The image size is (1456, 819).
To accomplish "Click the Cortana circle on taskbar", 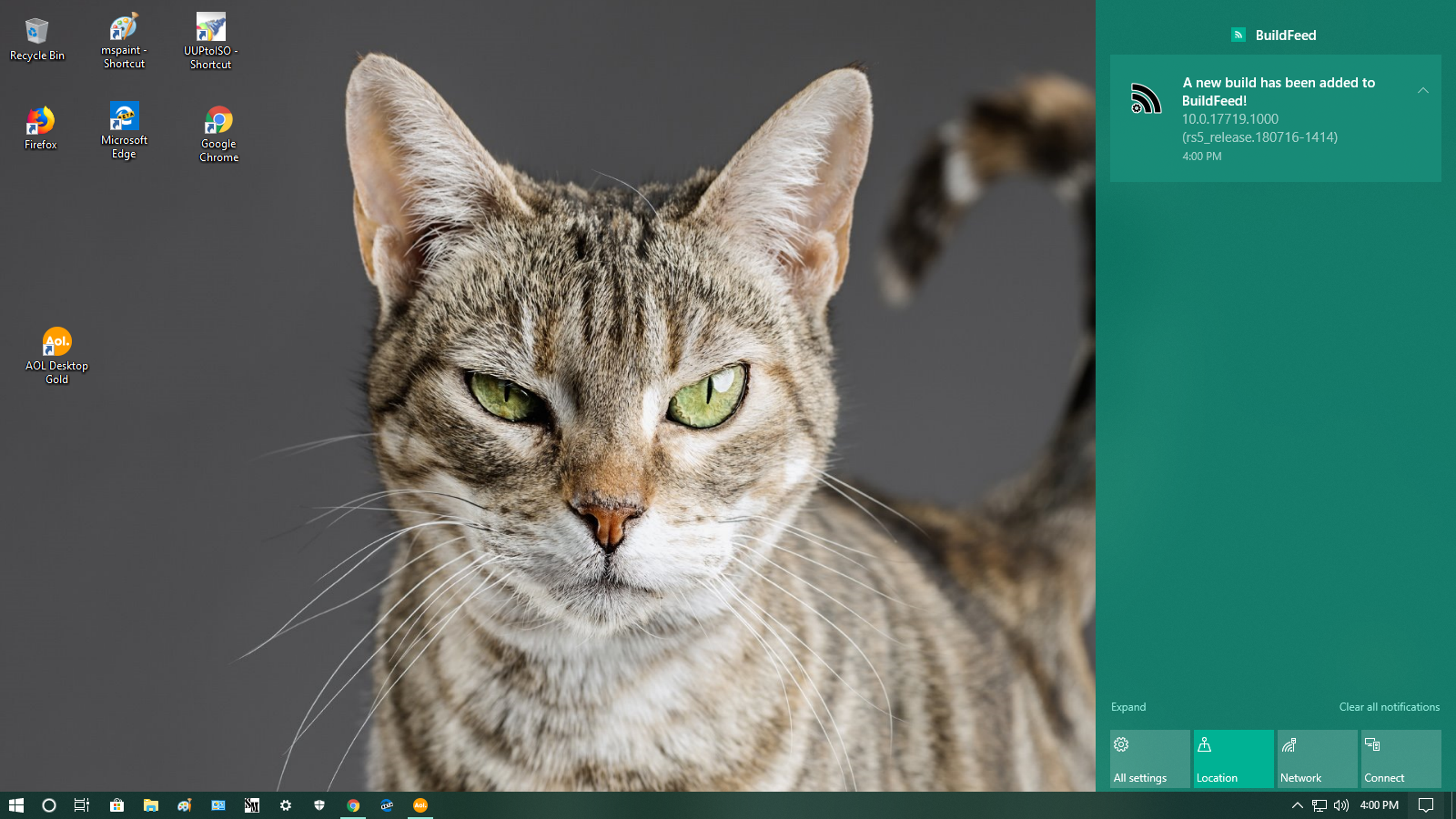I will [x=49, y=805].
